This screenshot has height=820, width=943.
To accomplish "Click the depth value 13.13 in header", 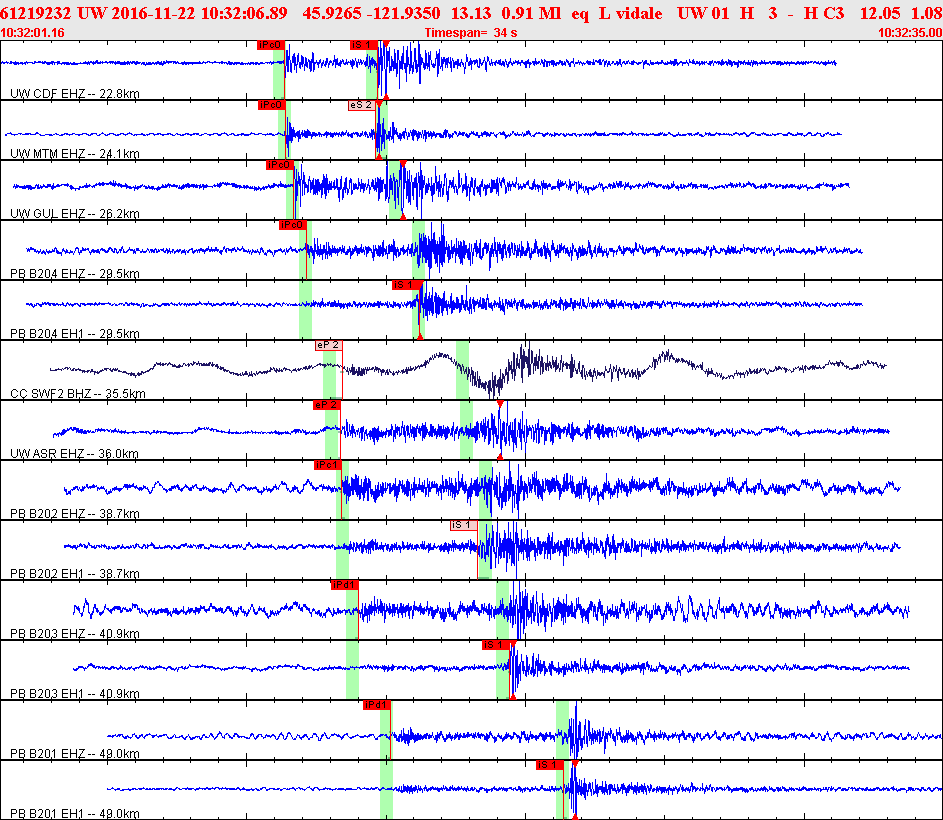I will (471, 13).
